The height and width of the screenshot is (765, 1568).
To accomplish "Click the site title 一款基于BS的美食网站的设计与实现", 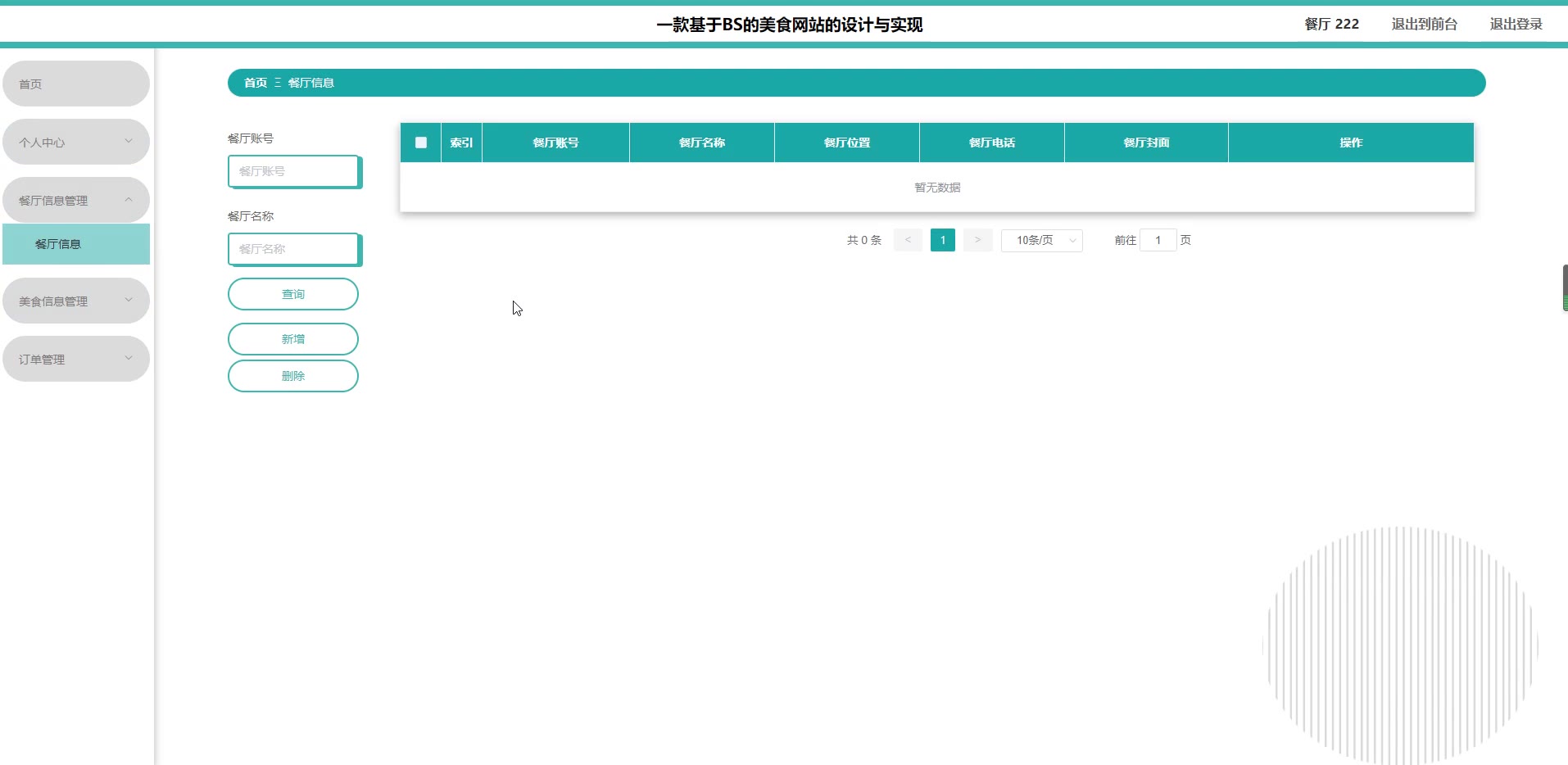I will [789, 25].
